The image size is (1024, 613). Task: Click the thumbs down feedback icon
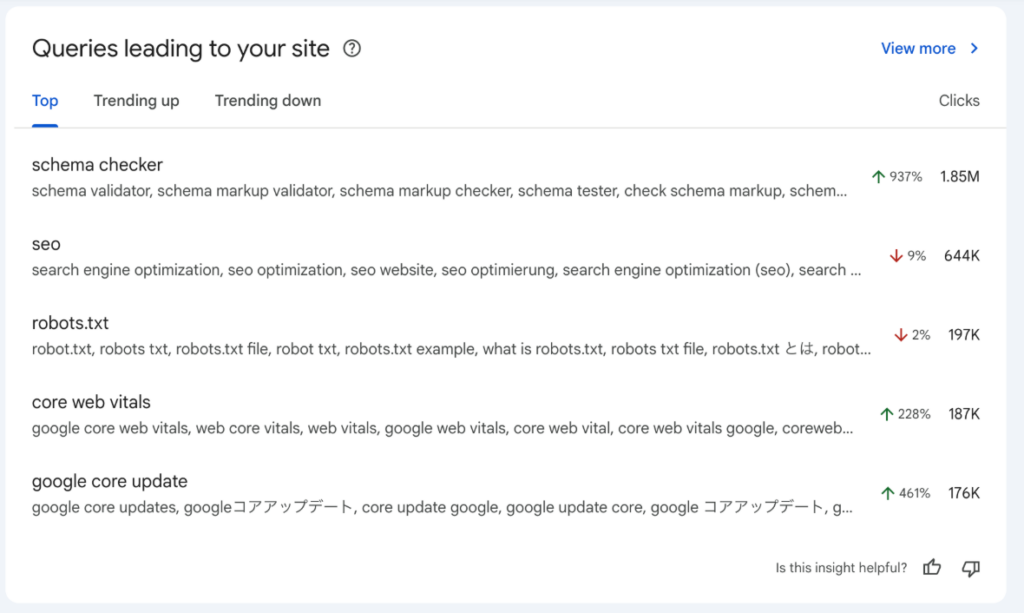pos(970,568)
